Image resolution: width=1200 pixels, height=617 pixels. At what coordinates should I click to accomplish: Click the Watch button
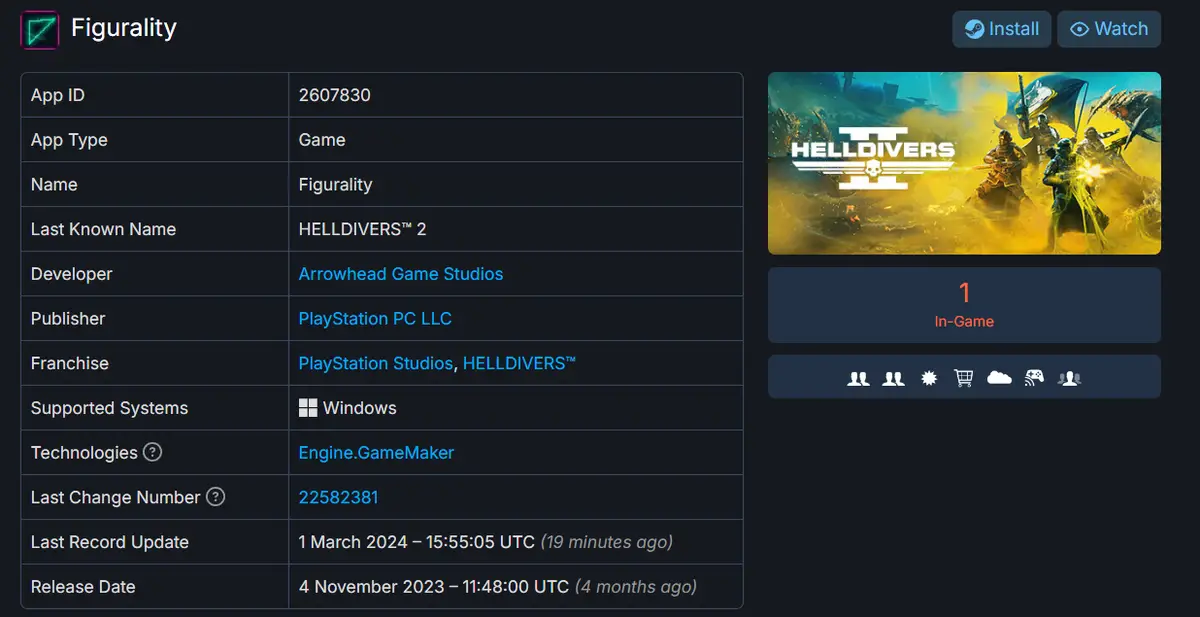pyautogui.click(x=1109, y=29)
